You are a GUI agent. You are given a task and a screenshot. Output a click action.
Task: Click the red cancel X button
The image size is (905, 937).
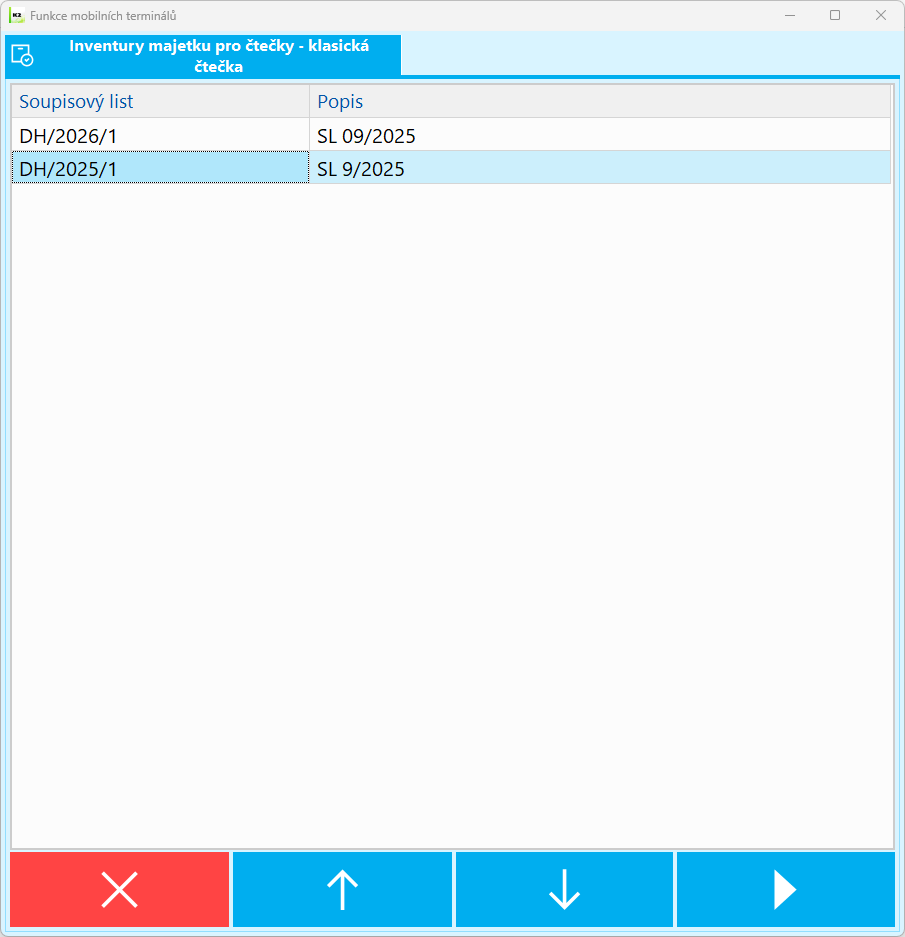(120, 889)
